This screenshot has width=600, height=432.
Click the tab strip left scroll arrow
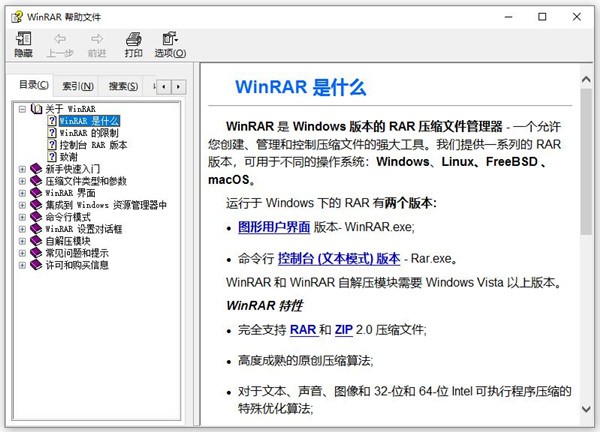click(164, 87)
